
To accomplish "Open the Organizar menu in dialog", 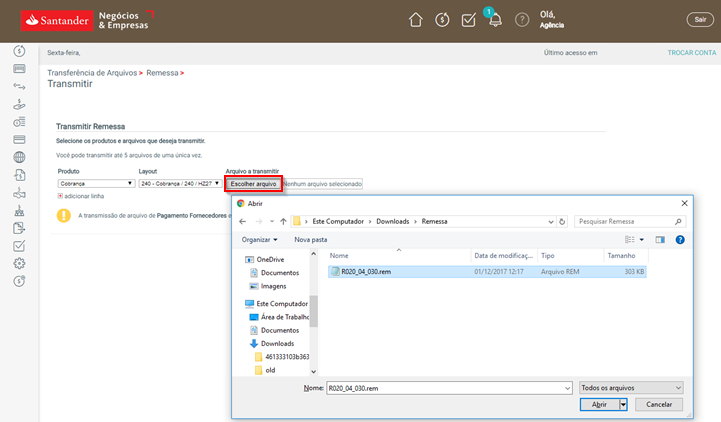I will [260, 240].
